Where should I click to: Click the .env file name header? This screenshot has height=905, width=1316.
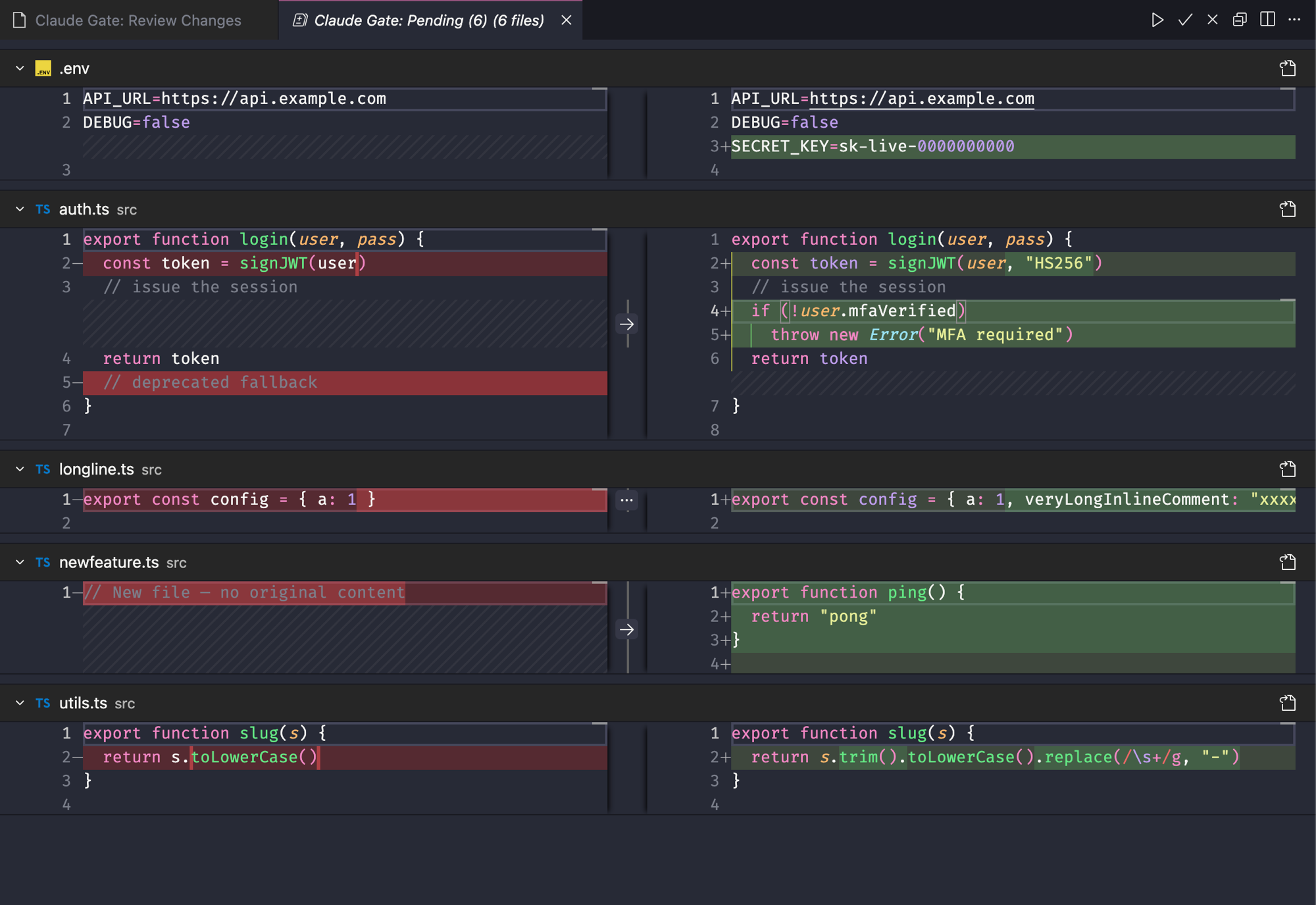tap(74, 68)
